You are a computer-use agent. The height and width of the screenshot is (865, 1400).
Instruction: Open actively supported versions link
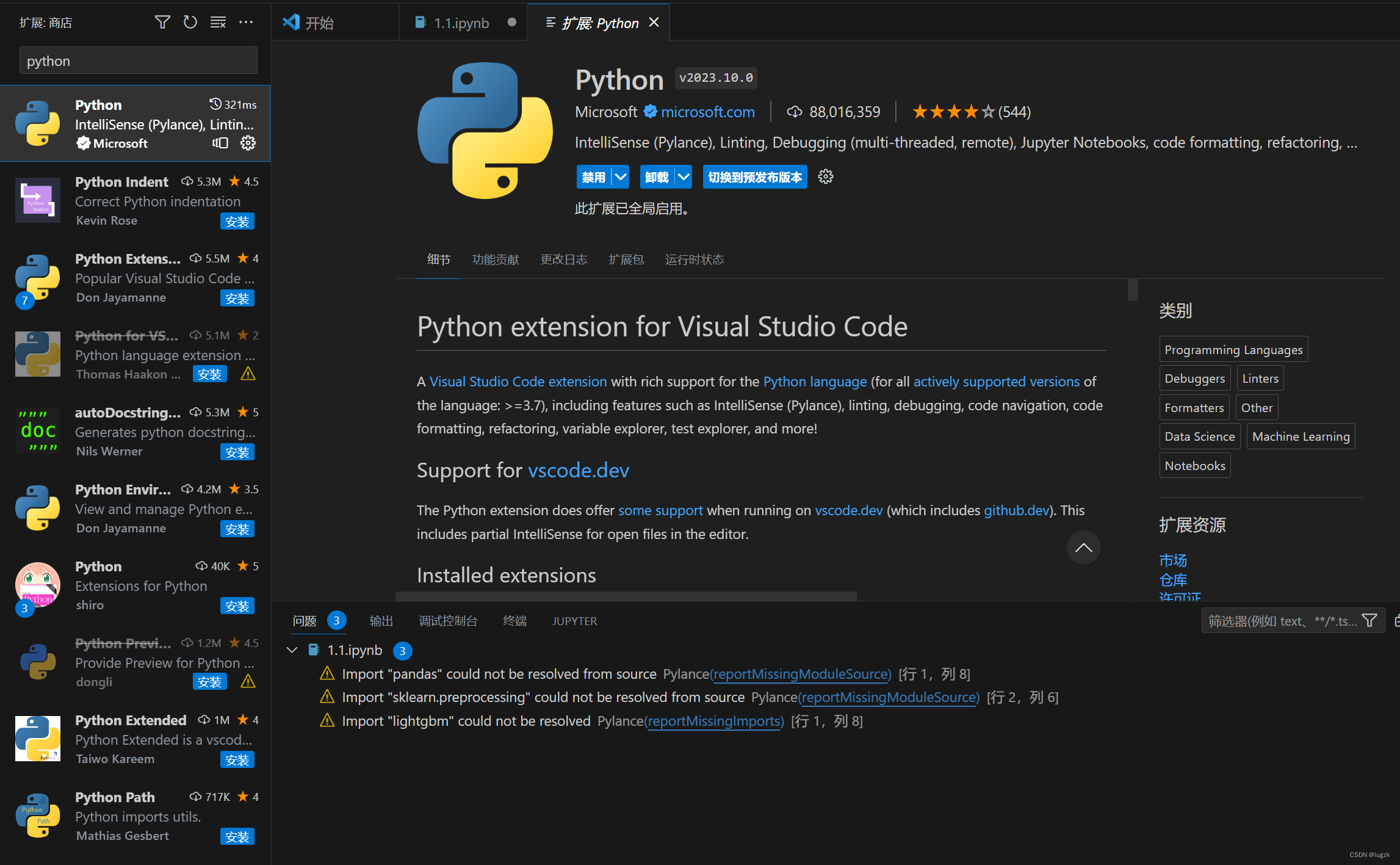coord(997,382)
